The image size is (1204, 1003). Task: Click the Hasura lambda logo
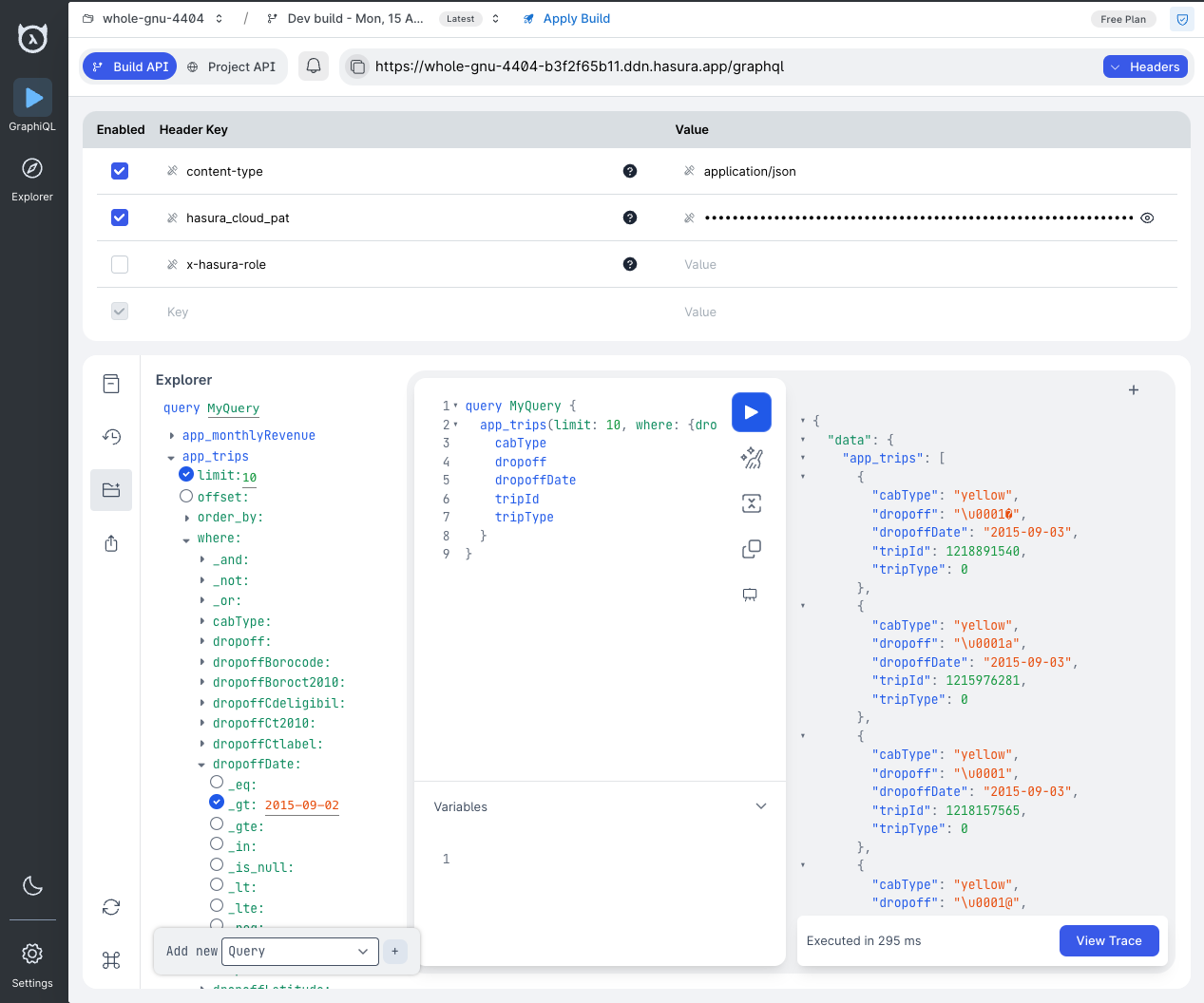click(33, 37)
